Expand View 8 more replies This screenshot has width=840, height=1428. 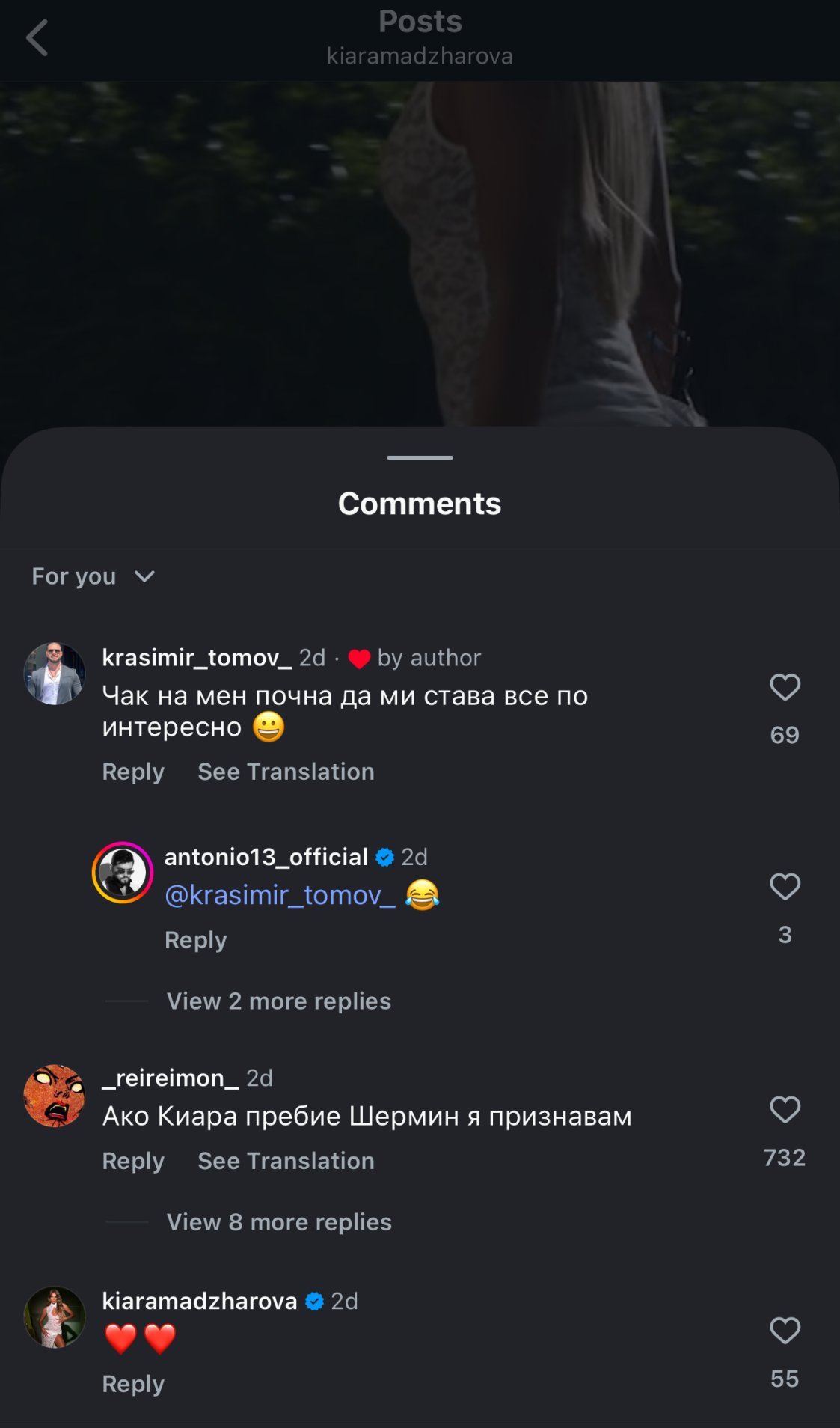click(x=279, y=1222)
